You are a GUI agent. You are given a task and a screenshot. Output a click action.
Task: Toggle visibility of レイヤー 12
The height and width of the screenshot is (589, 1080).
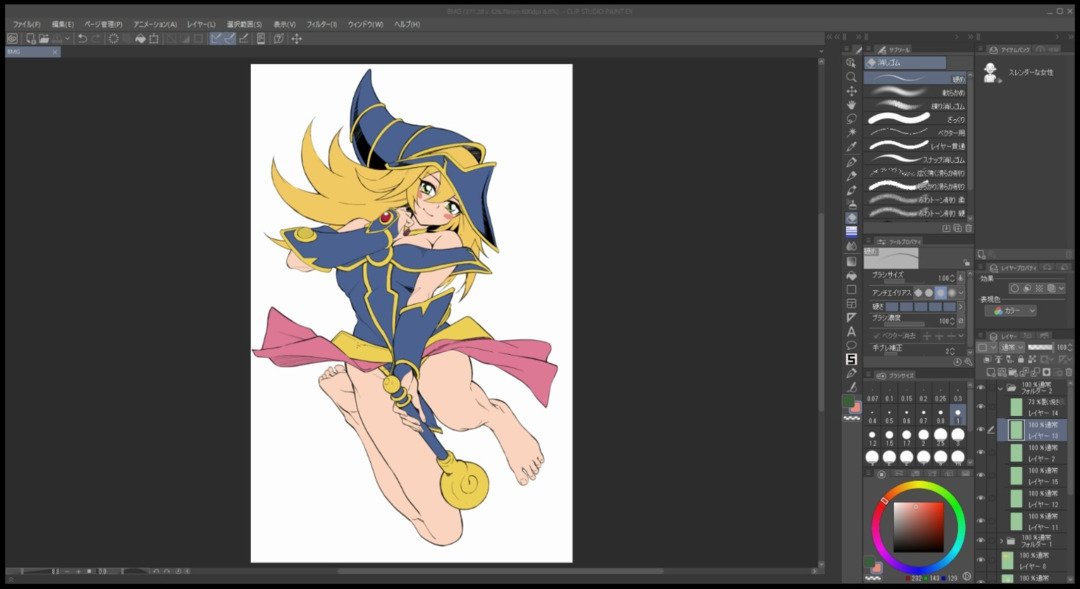click(981, 498)
